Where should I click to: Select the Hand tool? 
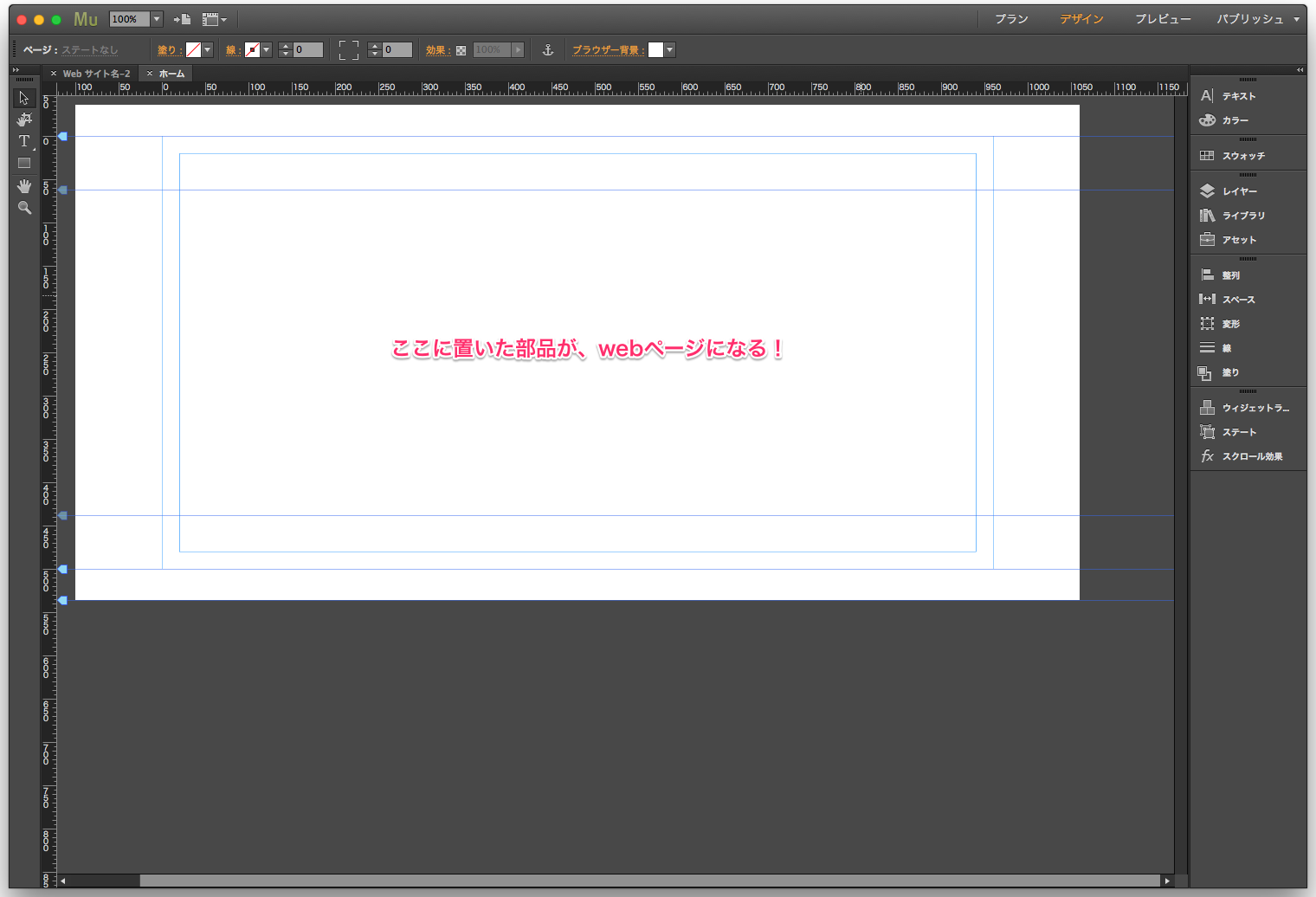(23, 185)
